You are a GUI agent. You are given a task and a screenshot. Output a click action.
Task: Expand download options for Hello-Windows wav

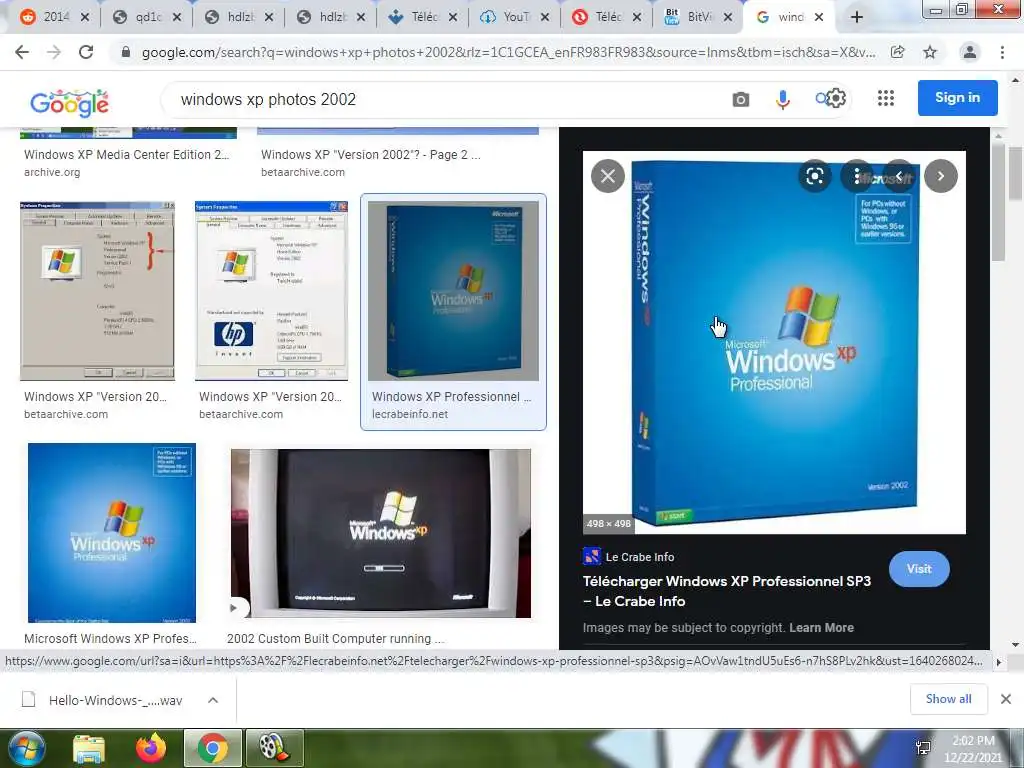(213, 700)
